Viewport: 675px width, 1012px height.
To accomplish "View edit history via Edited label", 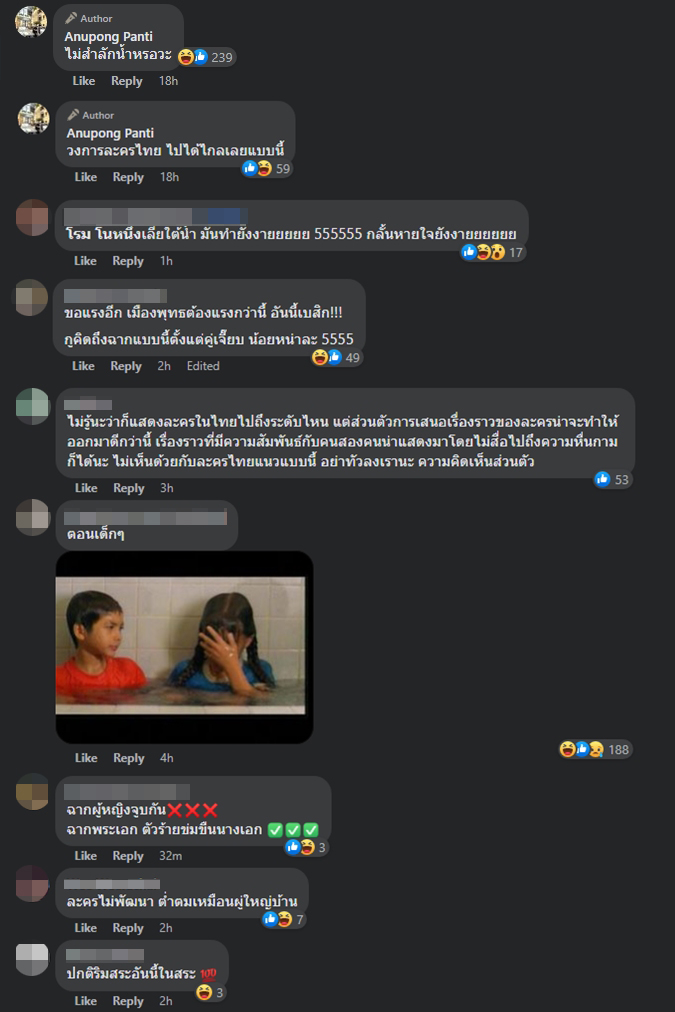I will [203, 366].
